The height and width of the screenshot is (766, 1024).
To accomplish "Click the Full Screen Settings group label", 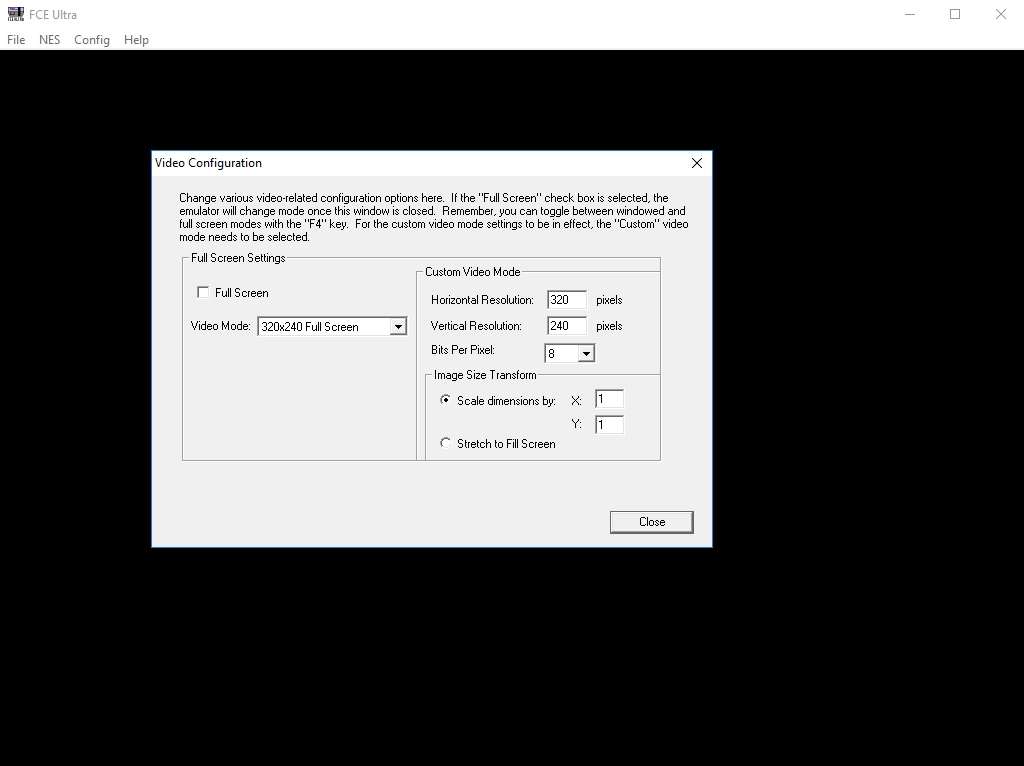I will [238, 258].
